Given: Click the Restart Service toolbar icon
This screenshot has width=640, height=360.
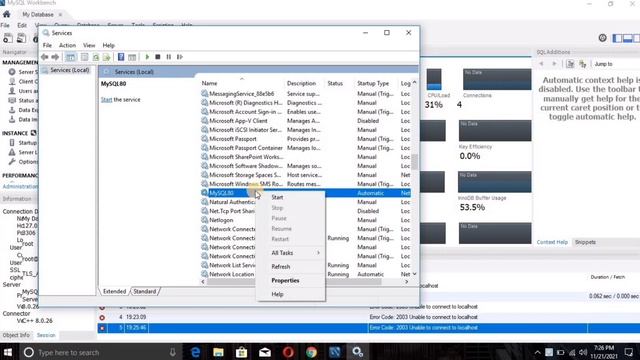Looking at the screenshot, I should (180, 57).
